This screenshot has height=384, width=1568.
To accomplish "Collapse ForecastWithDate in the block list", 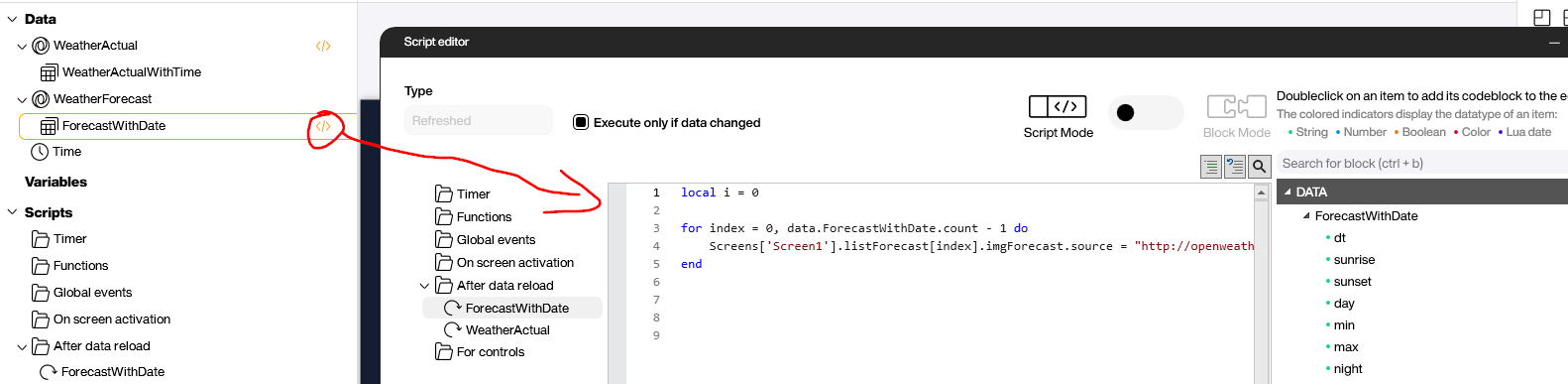I will 1306,215.
